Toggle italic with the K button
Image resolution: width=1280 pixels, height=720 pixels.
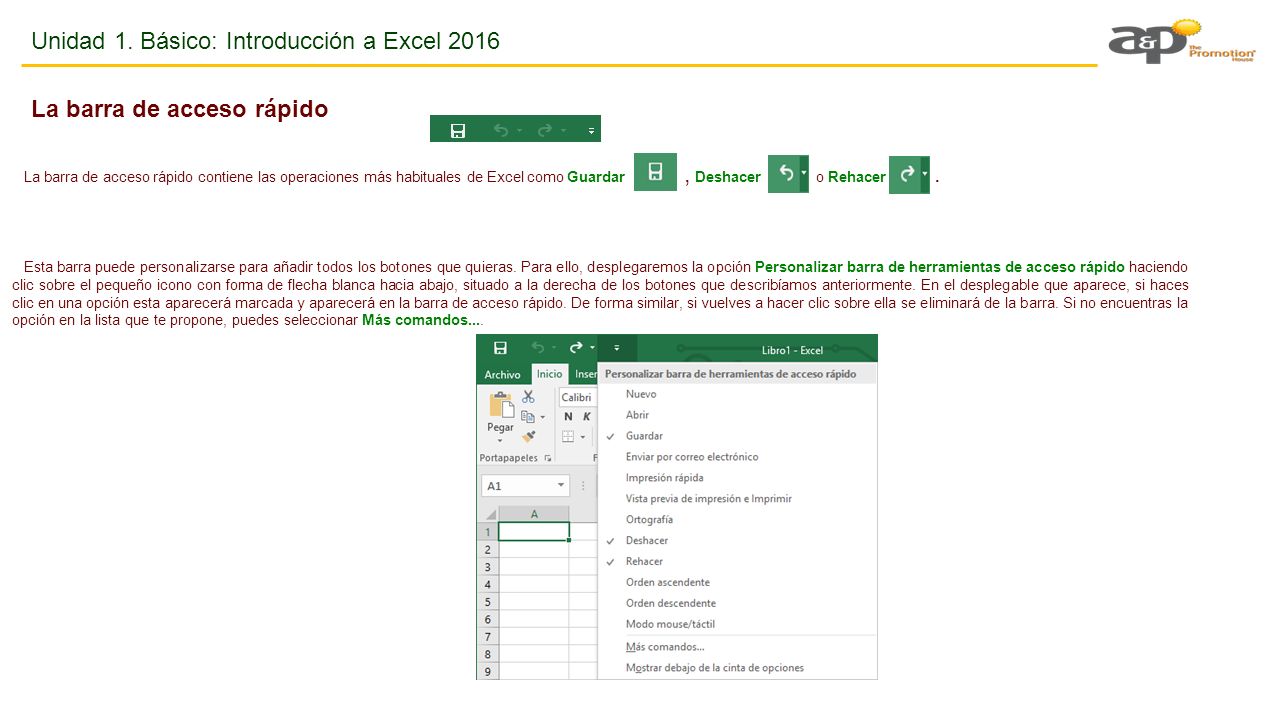[x=586, y=417]
